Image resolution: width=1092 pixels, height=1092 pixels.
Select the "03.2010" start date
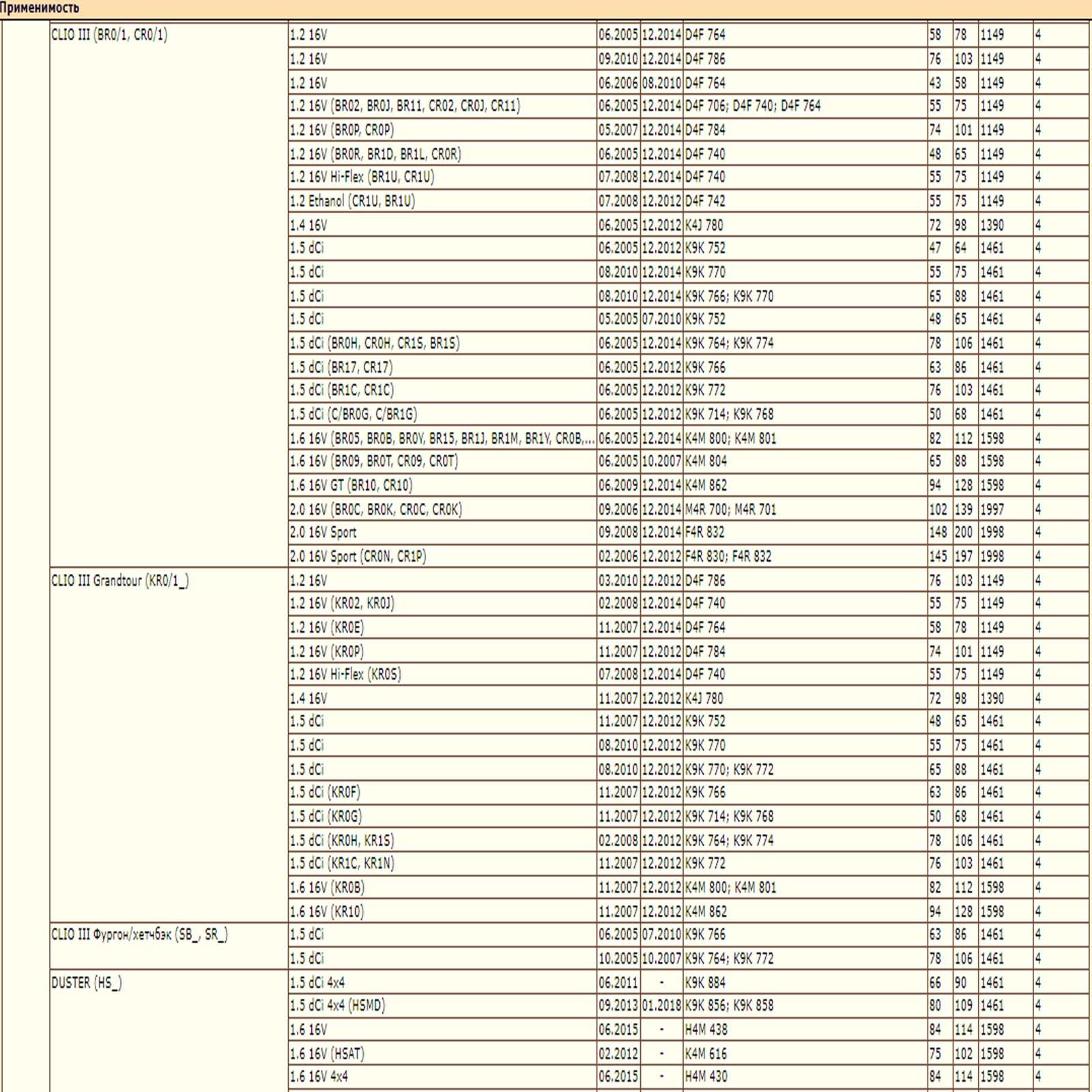pyautogui.click(x=618, y=581)
